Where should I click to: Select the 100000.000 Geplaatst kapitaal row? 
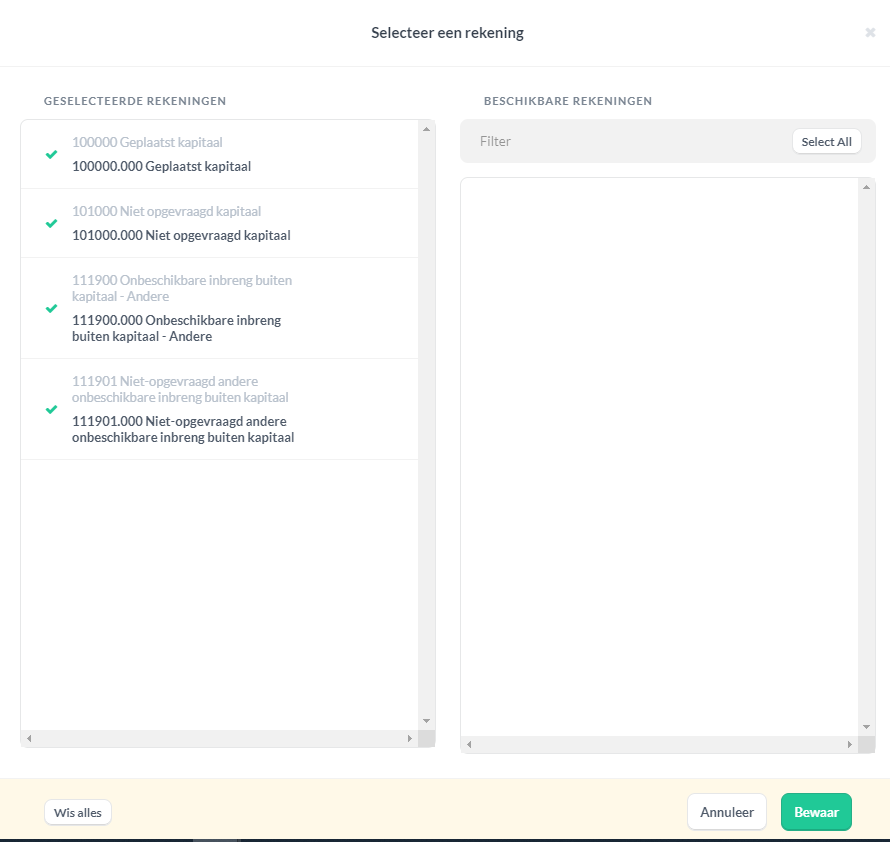tap(220, 154)
